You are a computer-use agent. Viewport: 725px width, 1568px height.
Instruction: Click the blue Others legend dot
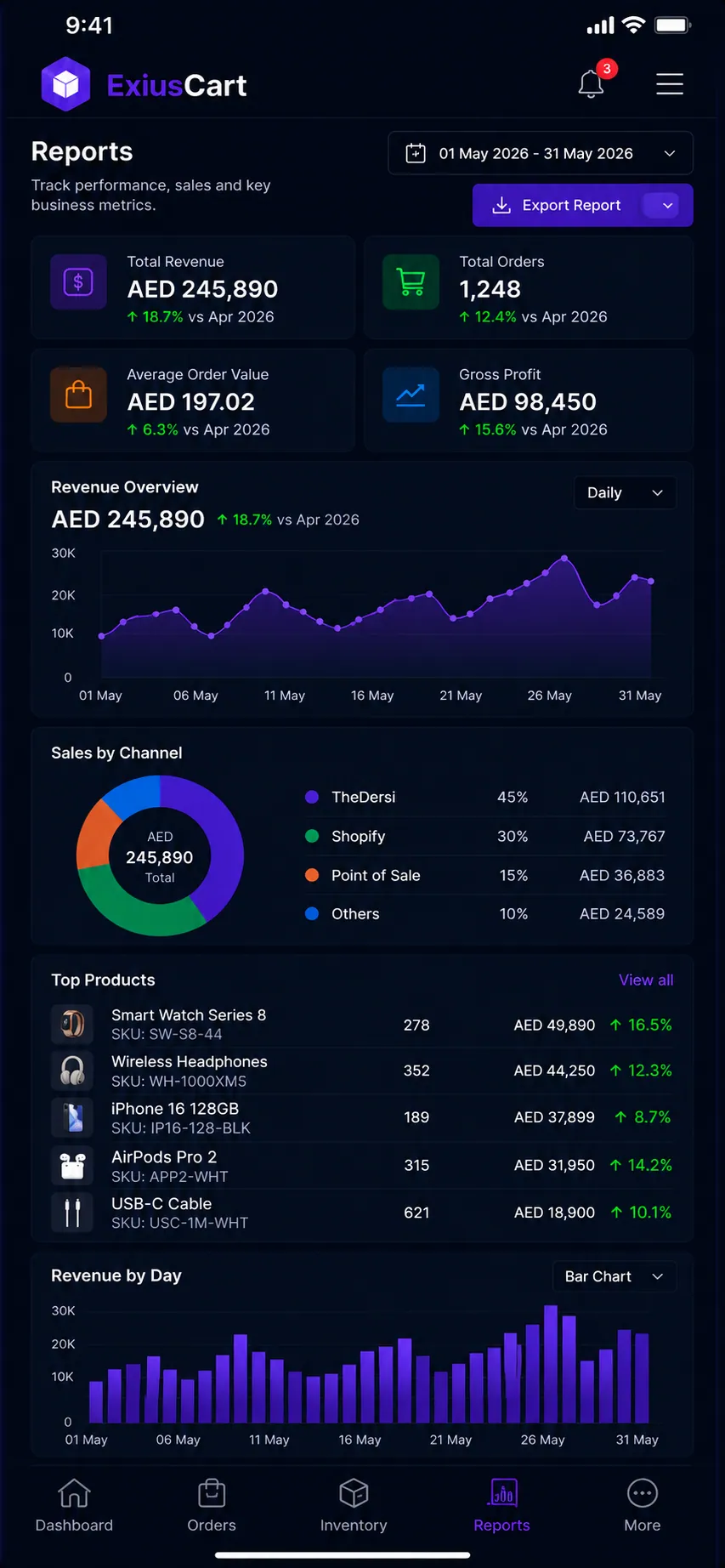pyautogui.click(x=312, y=913)
